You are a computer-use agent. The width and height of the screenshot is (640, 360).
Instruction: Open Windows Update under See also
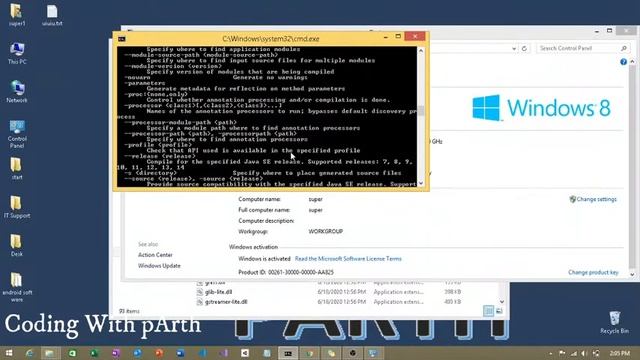point(159,266)
